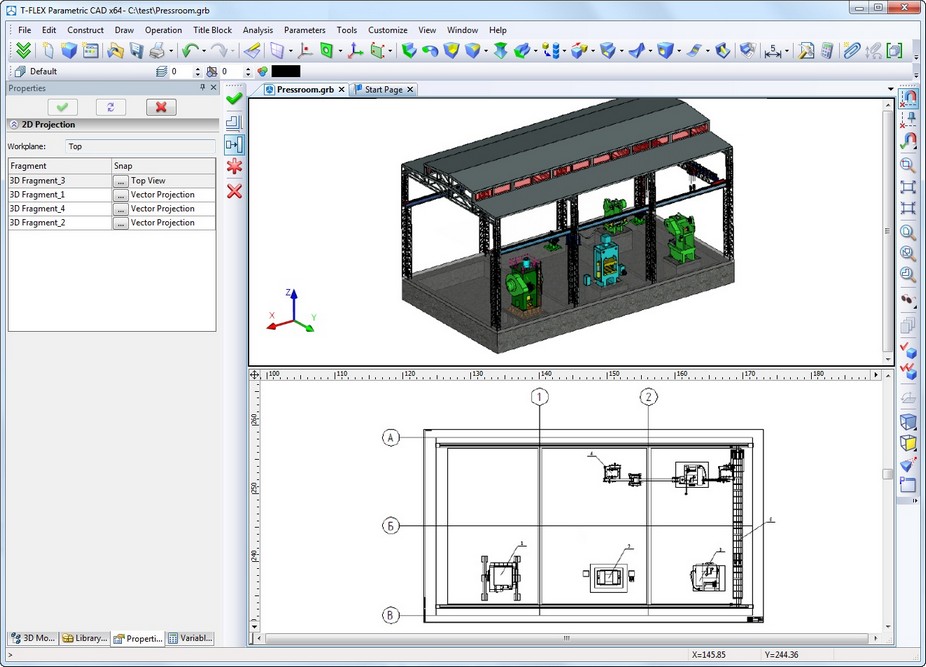Click the red asterisk icon beside Properties
This screenshot has height=667, width=926.
[x=234, y=167]
